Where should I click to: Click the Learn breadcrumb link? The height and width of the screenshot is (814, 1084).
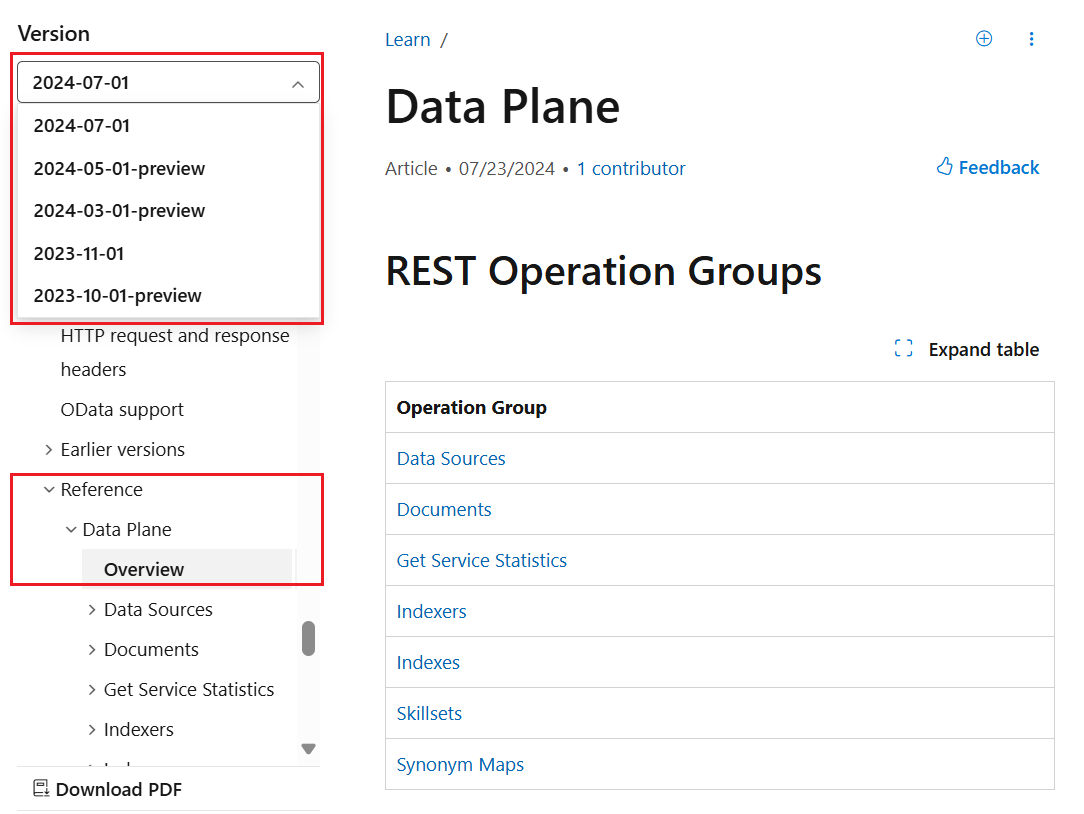[x=407, y=40]
